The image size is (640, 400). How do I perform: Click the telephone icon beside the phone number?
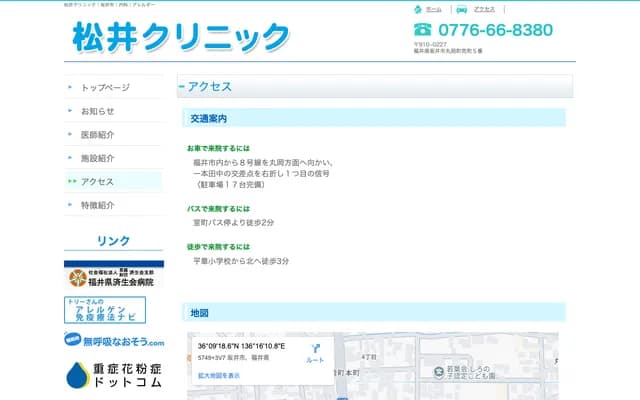(423, 30)
